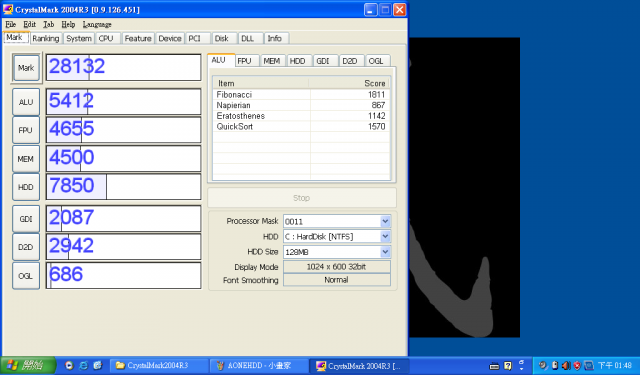Open the red security shield tray icon
Image resolution: width=640 pixels, height=375 pixels.
coord(577,366)
